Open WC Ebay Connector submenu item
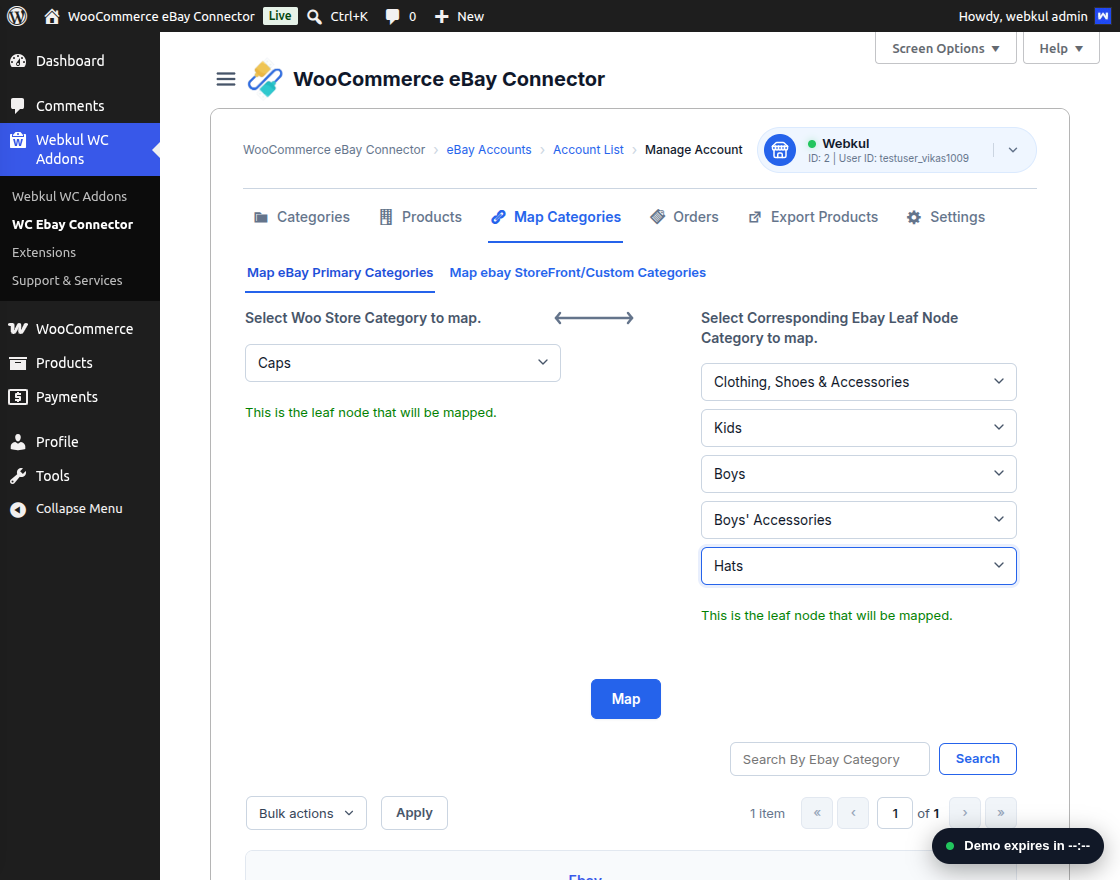This screenshot has height=880, width=1120. point(73,224)
